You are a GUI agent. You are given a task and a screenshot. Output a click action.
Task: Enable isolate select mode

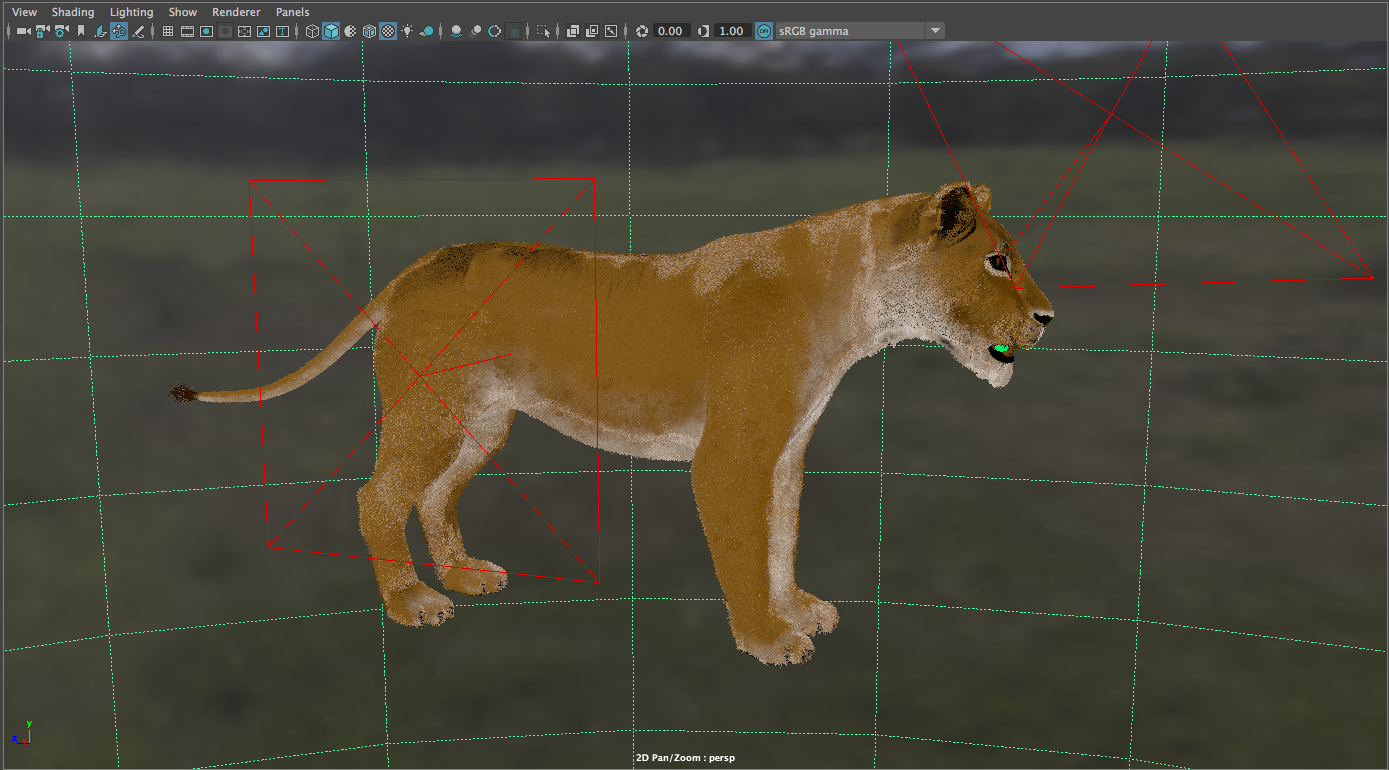pyautogui.click(x=545, y=30)
